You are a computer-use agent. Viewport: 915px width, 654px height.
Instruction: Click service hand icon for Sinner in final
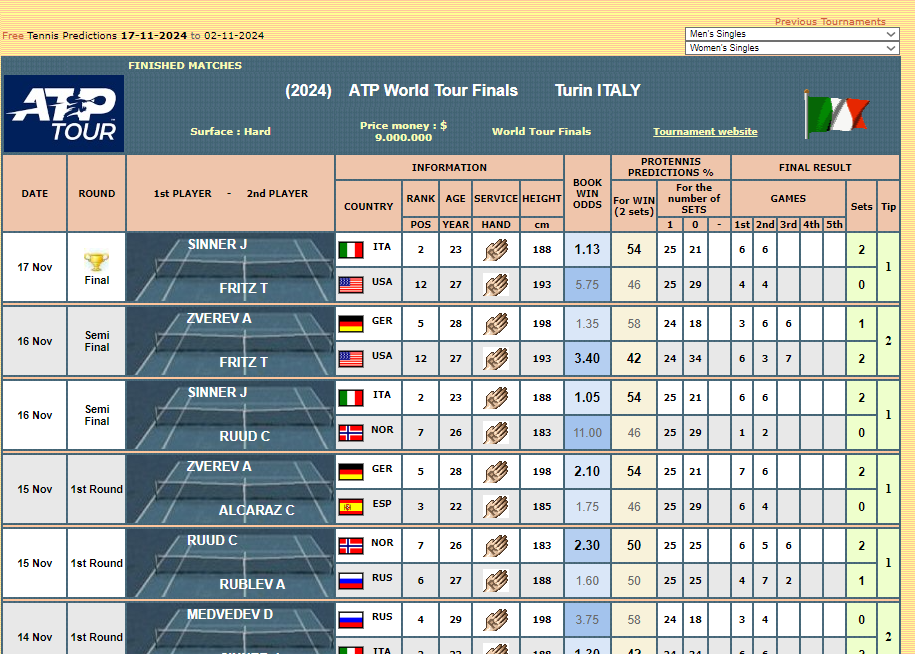tap(495, 250)
